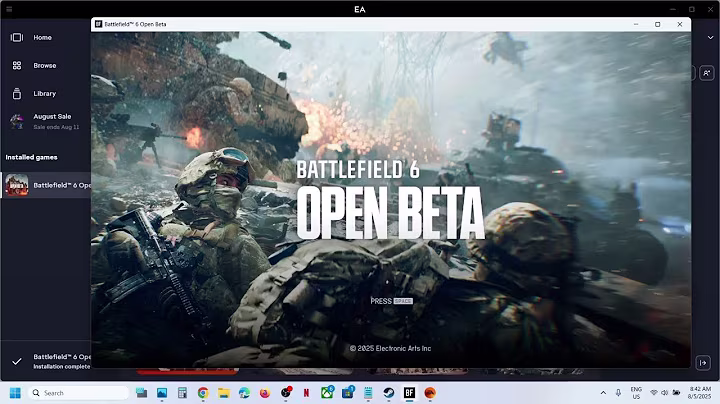The image size is (720, 404).
Task: Open the August Sale promotion
Action: 45,122
